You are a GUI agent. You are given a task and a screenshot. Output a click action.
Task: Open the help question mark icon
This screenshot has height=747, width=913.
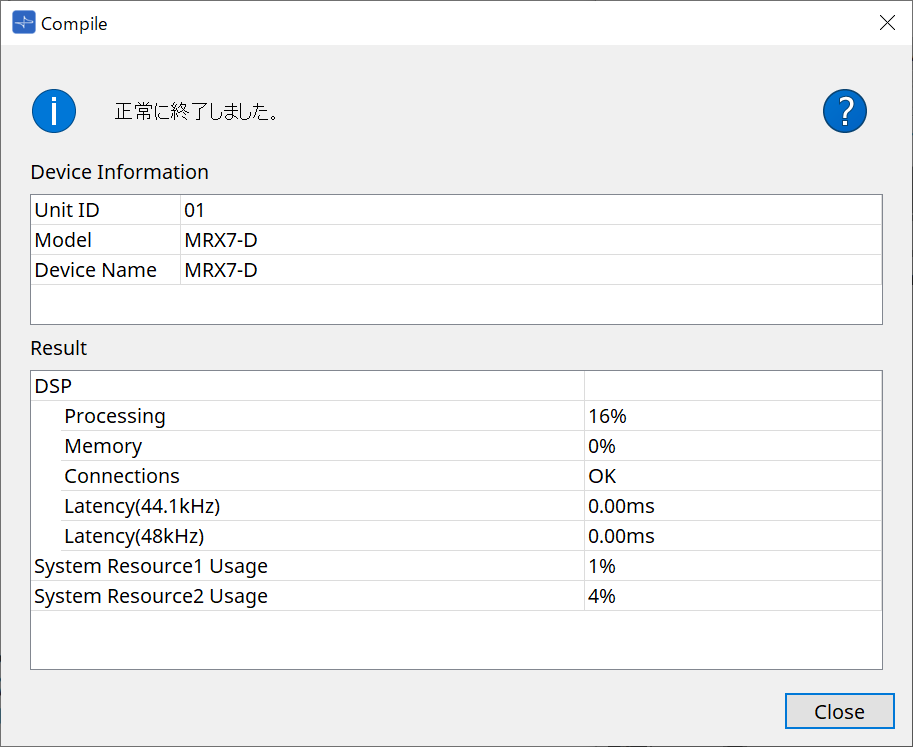[x=844, y=111]
